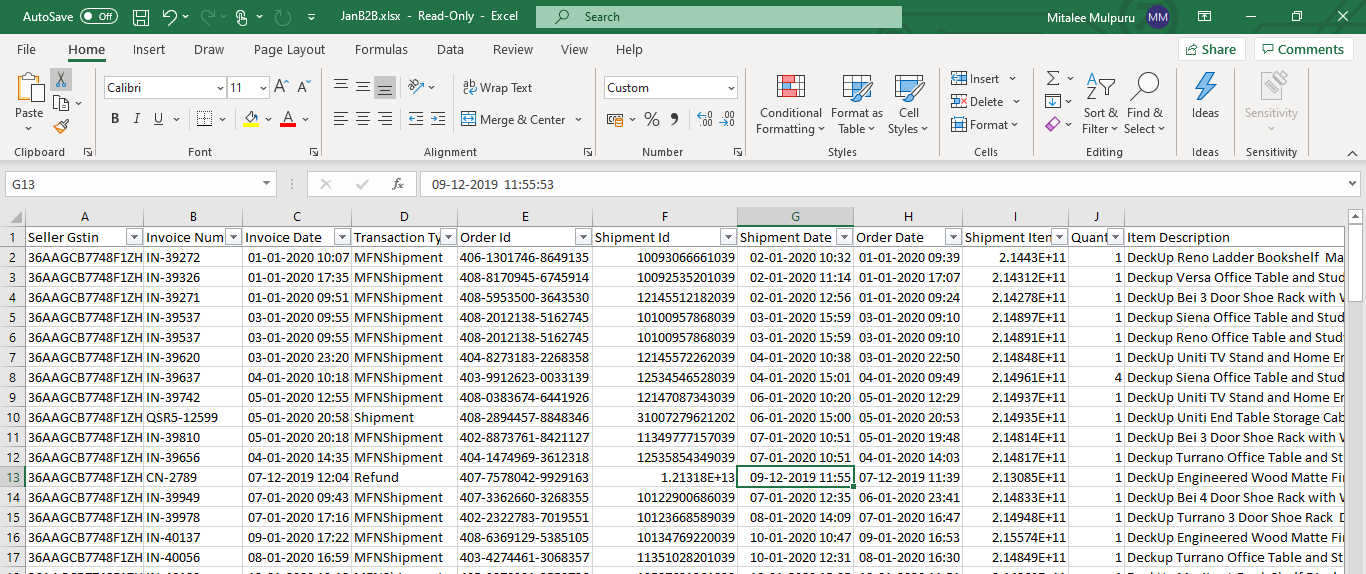Click the QSRS-12599 cell
Image resolution: width=1366 pixels, height=574 pixels.
click(x=193, y=417)
